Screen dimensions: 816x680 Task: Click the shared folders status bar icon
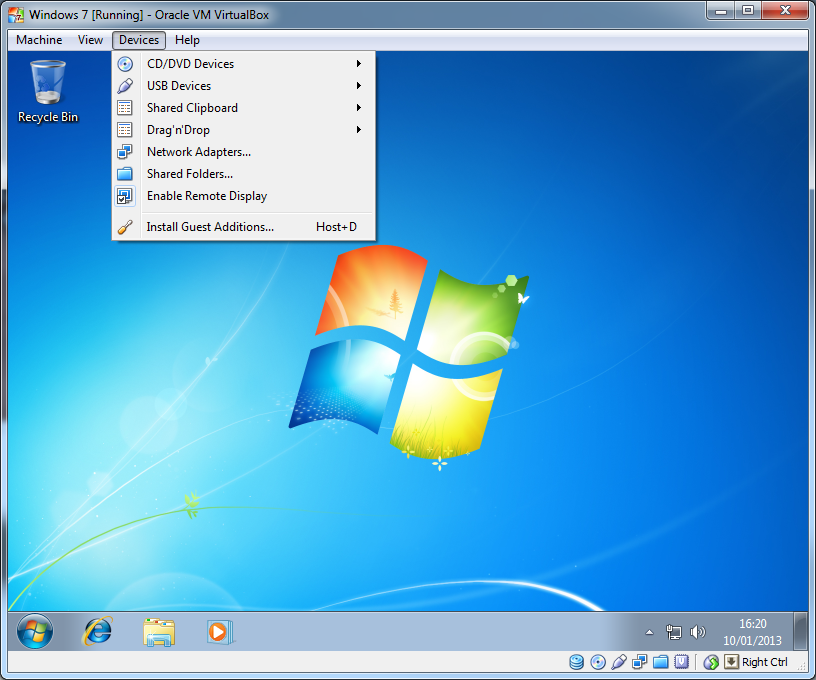pyautogui.click(x=660, y=662)
